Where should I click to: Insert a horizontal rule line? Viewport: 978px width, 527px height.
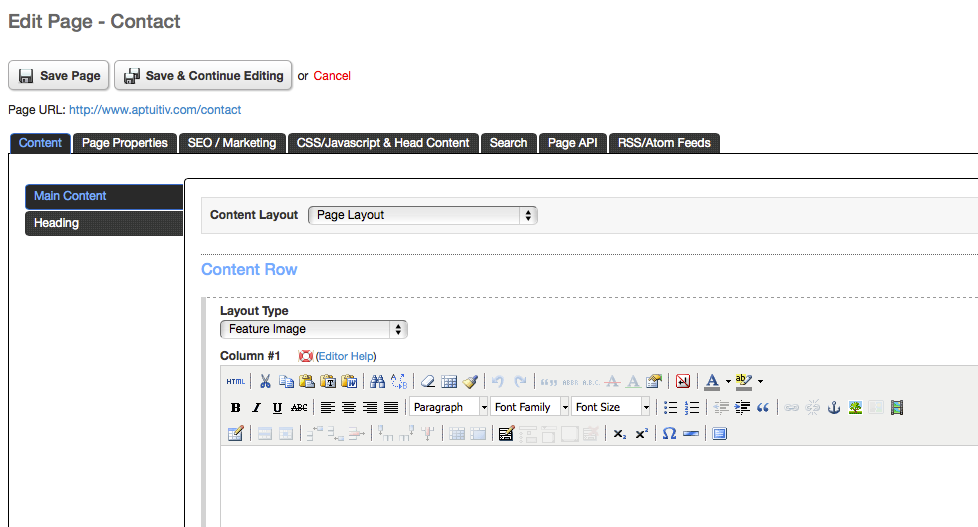tap(690, 433)
